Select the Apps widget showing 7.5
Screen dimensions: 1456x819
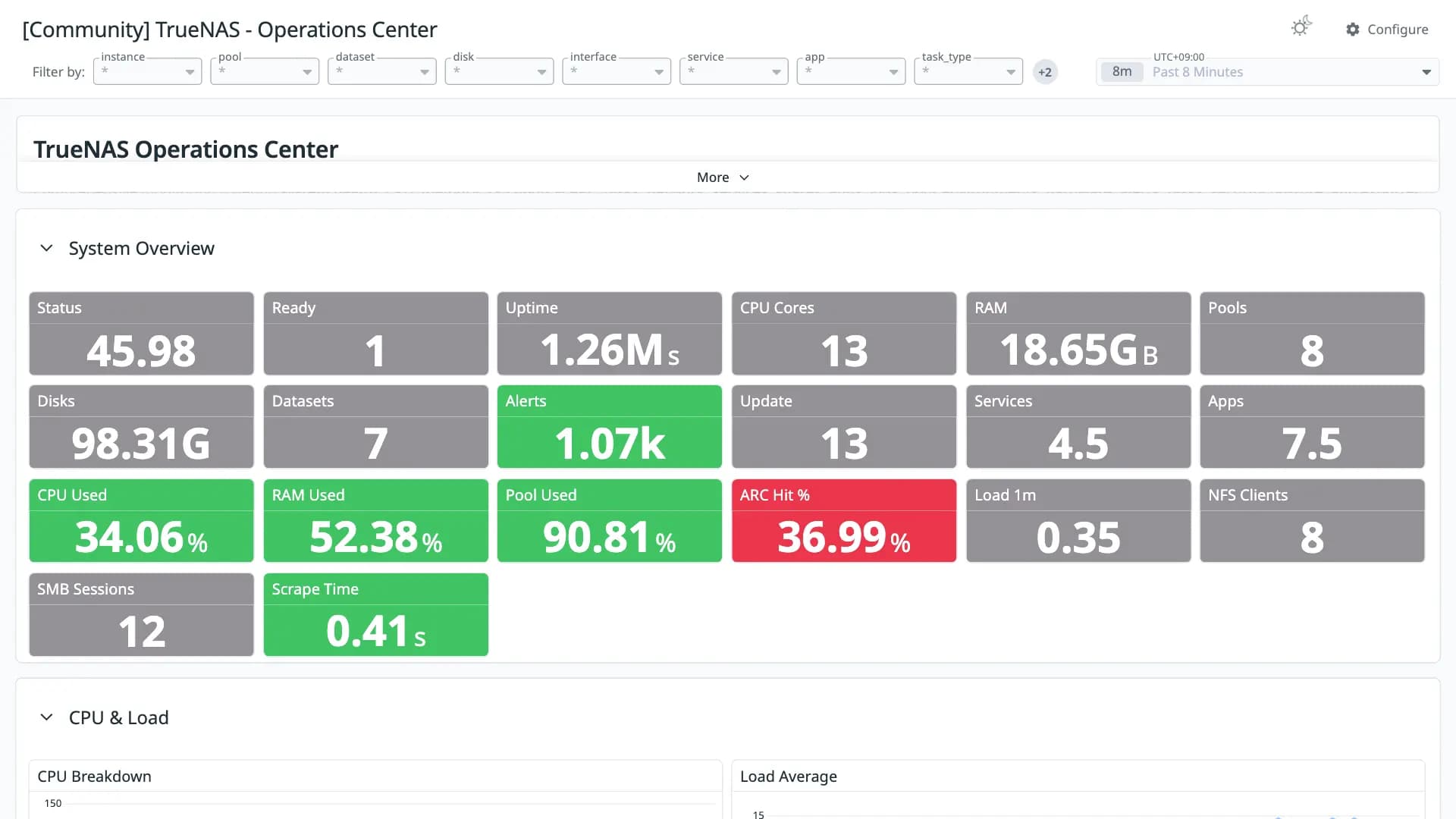[1312, 427]
